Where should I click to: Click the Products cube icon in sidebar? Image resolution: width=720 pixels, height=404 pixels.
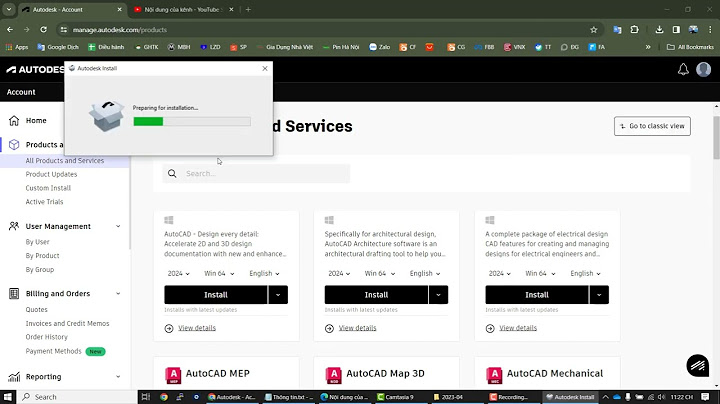point(14,145)
